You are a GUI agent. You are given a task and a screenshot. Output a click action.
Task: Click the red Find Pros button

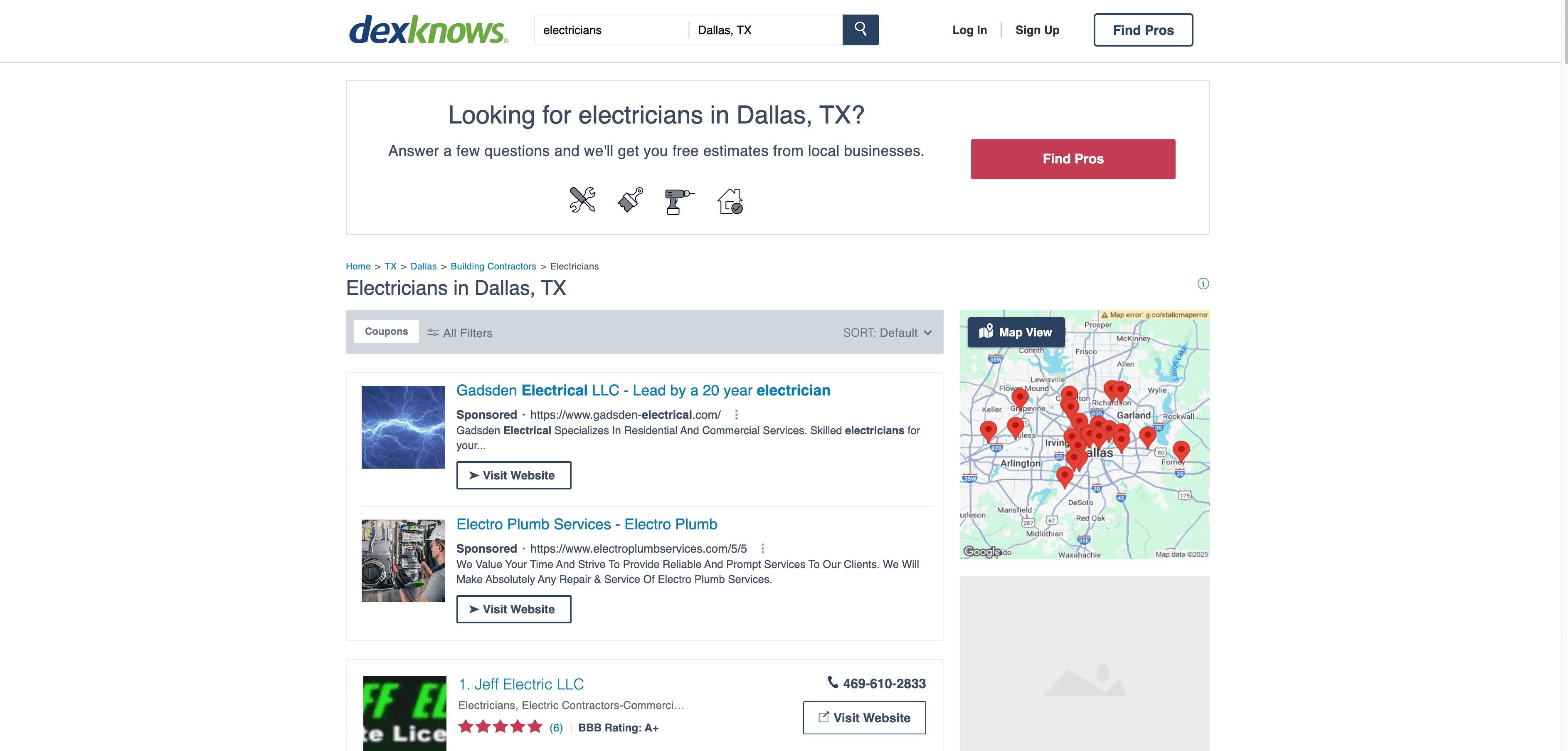[1072, 159]
